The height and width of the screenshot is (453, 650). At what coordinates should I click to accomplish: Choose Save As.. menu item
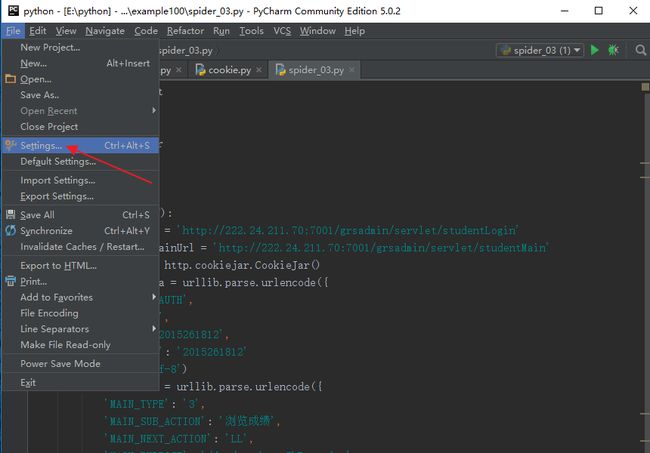coord(81,95)
